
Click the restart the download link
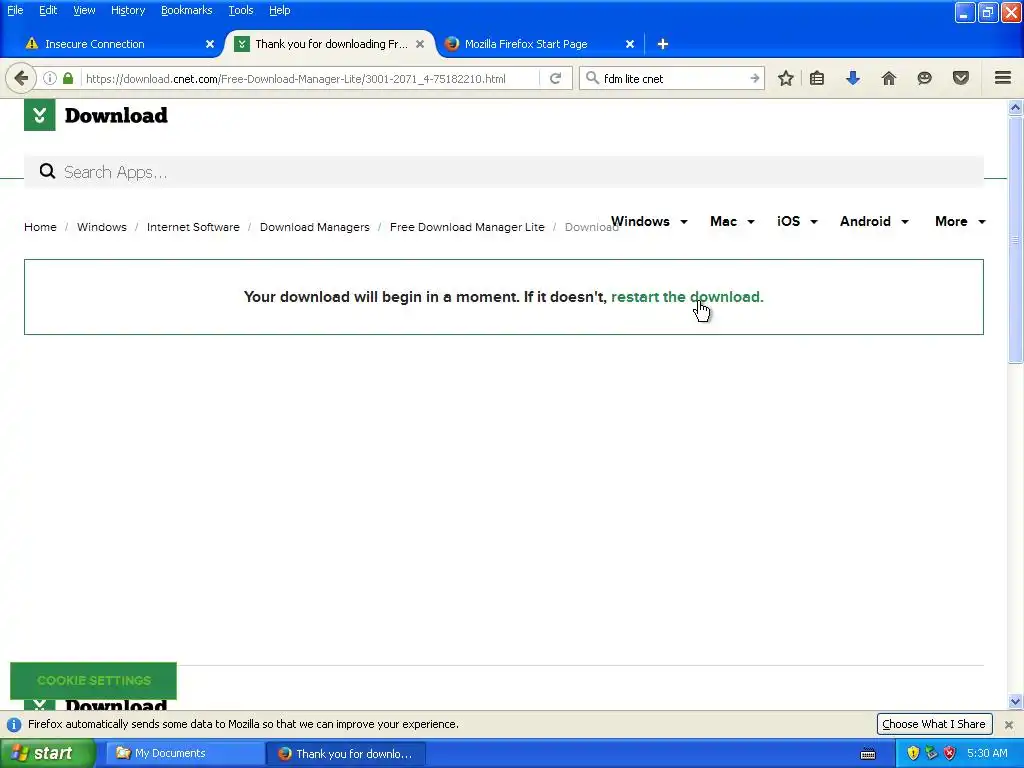click(687, 297)
